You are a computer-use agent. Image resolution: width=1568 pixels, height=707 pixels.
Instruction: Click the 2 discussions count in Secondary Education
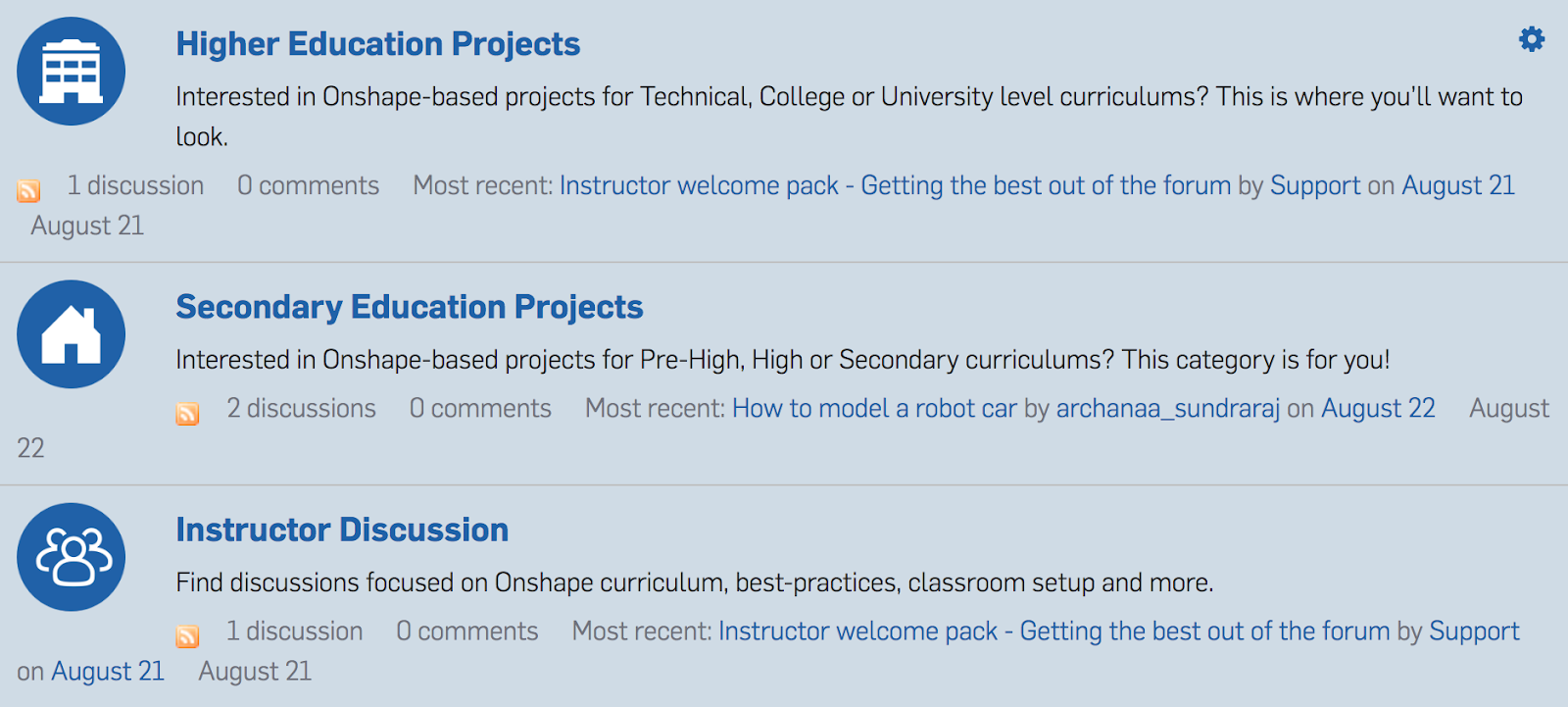pos(301,408)
